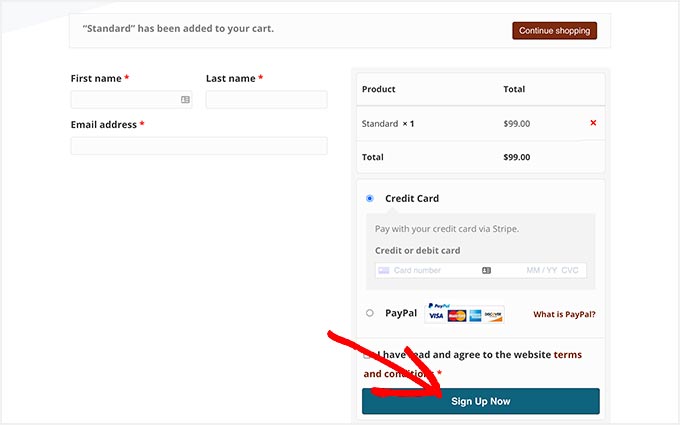Click the autofill icon in First name field
The image size is (680, 425).
[185, 100]
